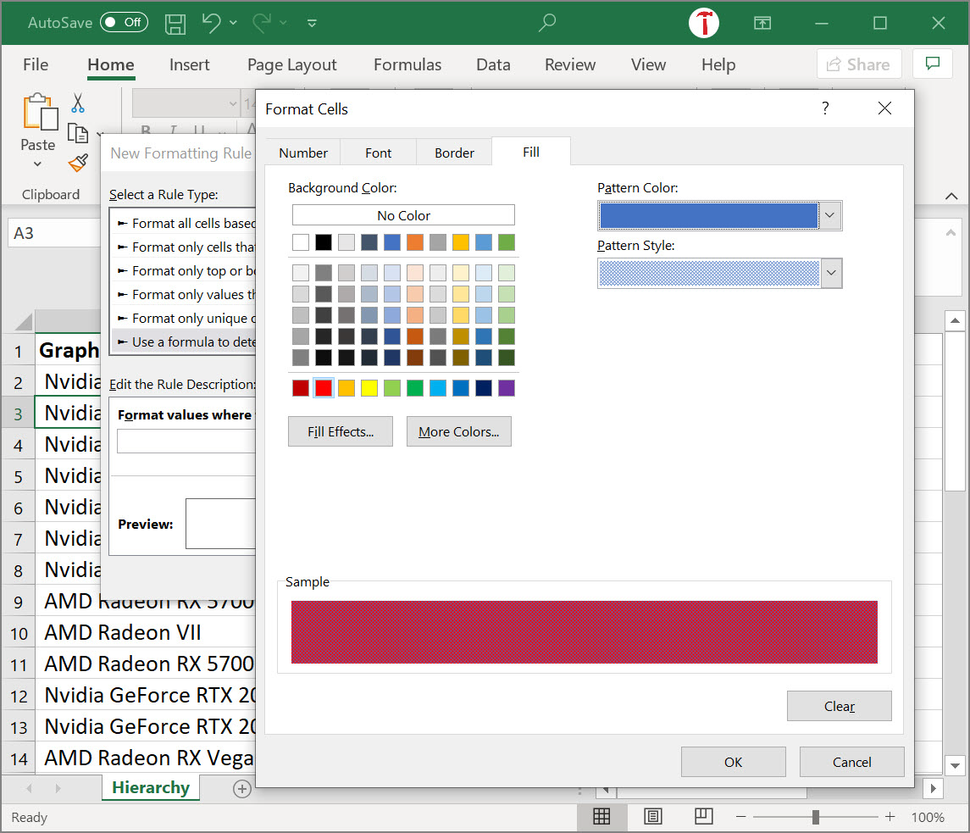The height and width of the screenshot is (833, 970).
Task: Open the Pattern Color dropdown
Action: pyautogui.click(x=830, y=216)
